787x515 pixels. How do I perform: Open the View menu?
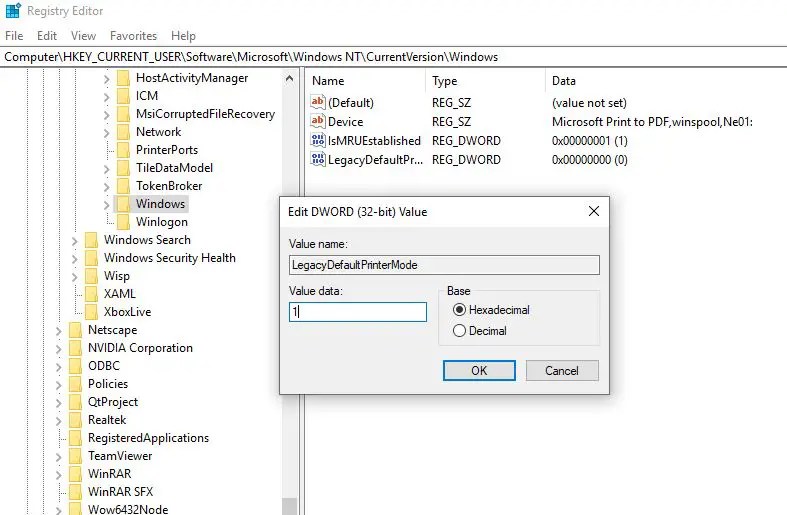pyautogui.click(x=83, y=36)
